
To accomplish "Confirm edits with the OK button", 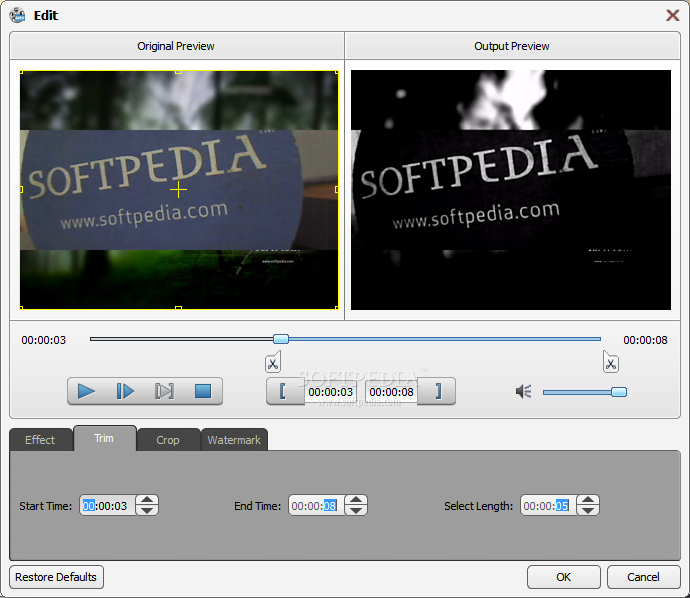I will coord(564,577).
